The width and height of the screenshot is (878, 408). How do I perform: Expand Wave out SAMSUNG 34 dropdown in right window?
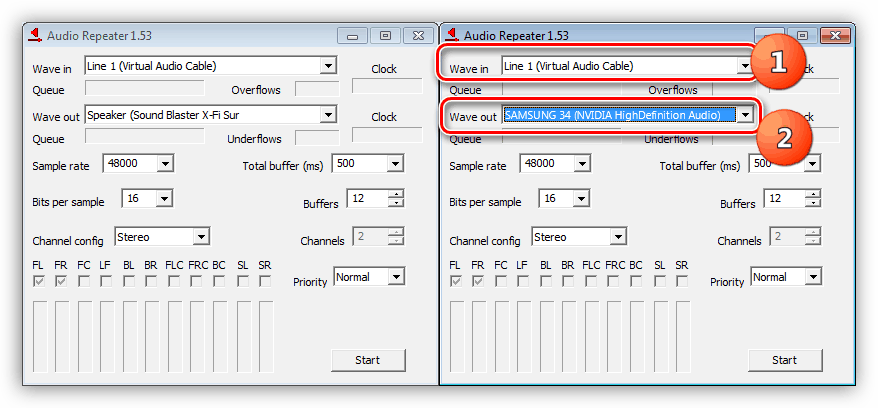point(745,115)
